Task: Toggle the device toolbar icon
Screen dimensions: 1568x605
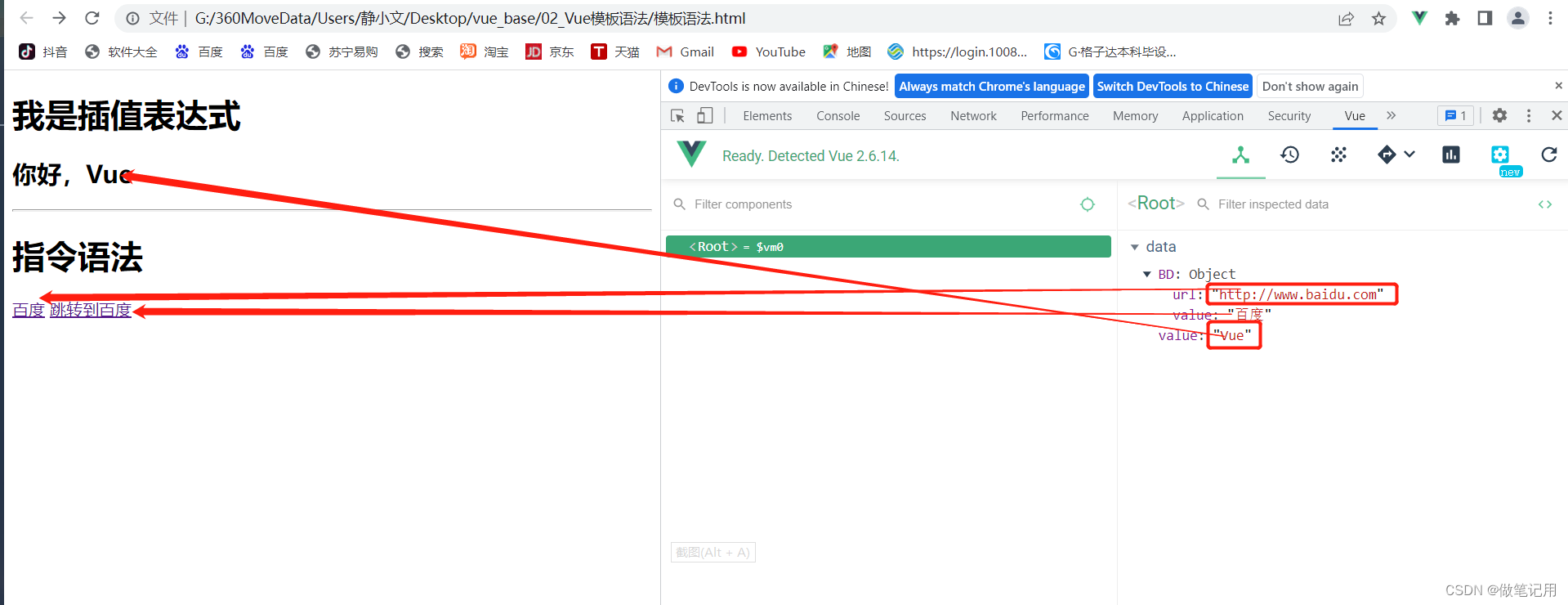Action: (705, 116)
